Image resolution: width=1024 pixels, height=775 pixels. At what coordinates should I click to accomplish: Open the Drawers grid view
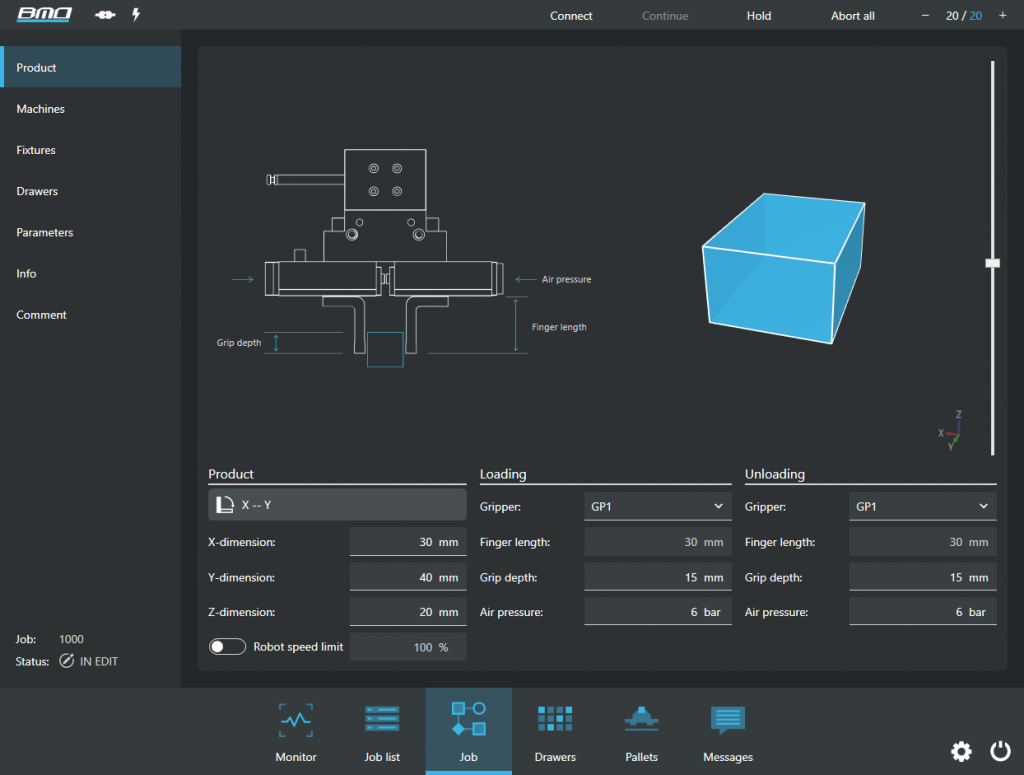coord(555,730)
